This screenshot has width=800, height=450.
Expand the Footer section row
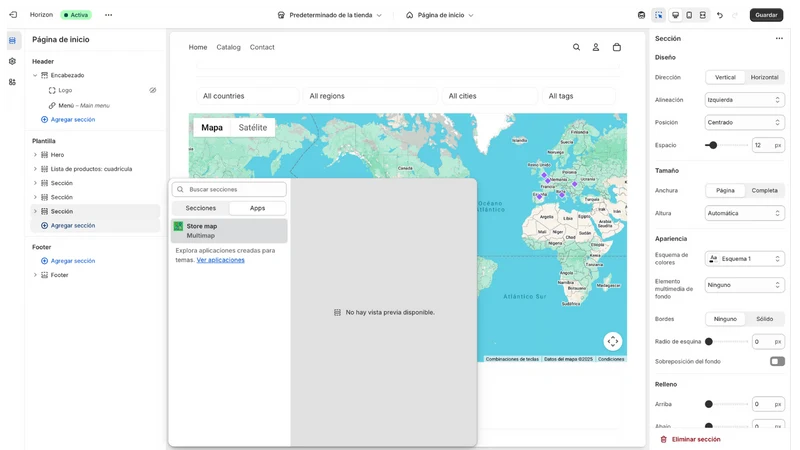click(x=35, y=275)
